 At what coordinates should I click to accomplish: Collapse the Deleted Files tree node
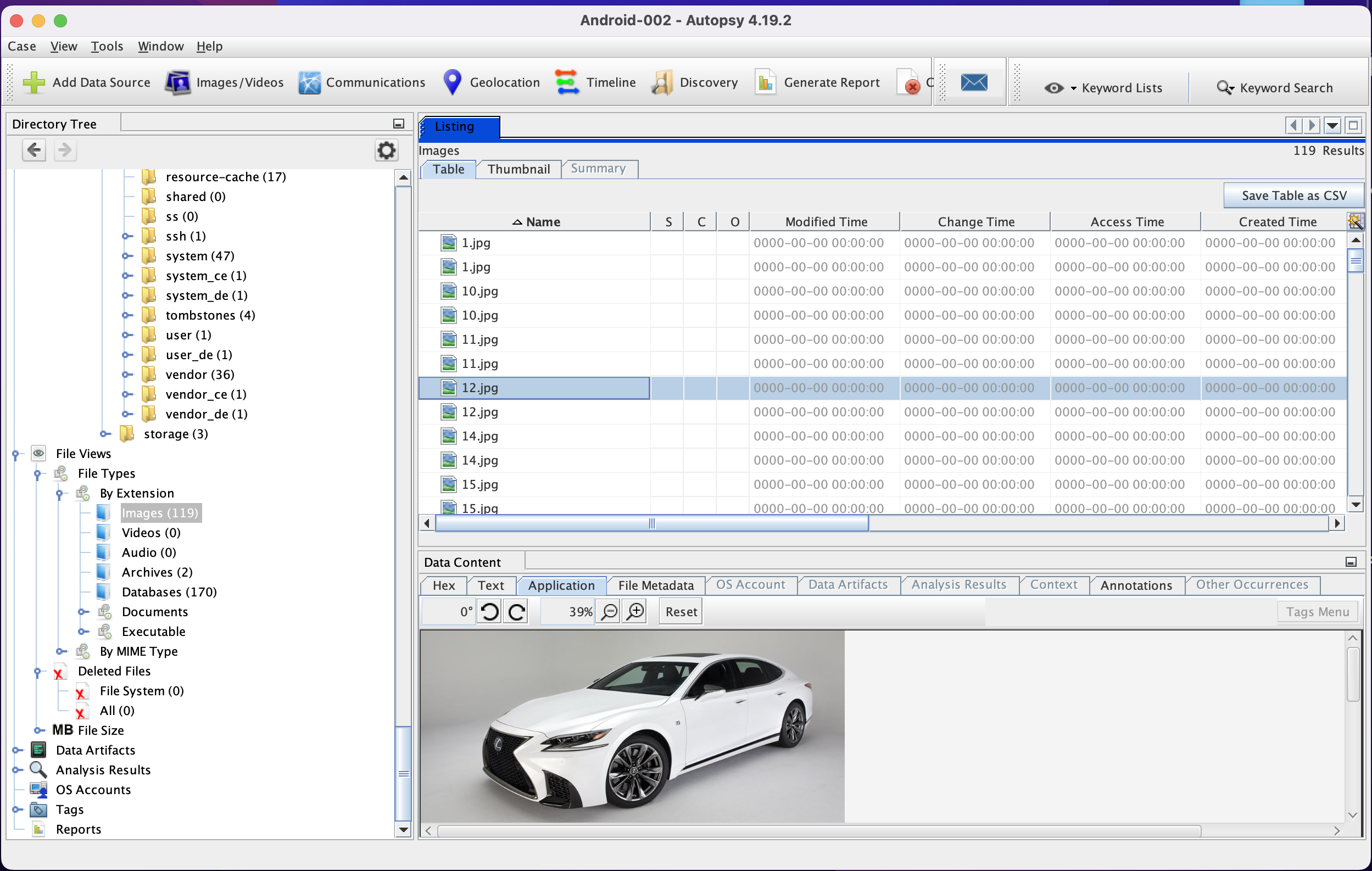[x=37, y=671]
